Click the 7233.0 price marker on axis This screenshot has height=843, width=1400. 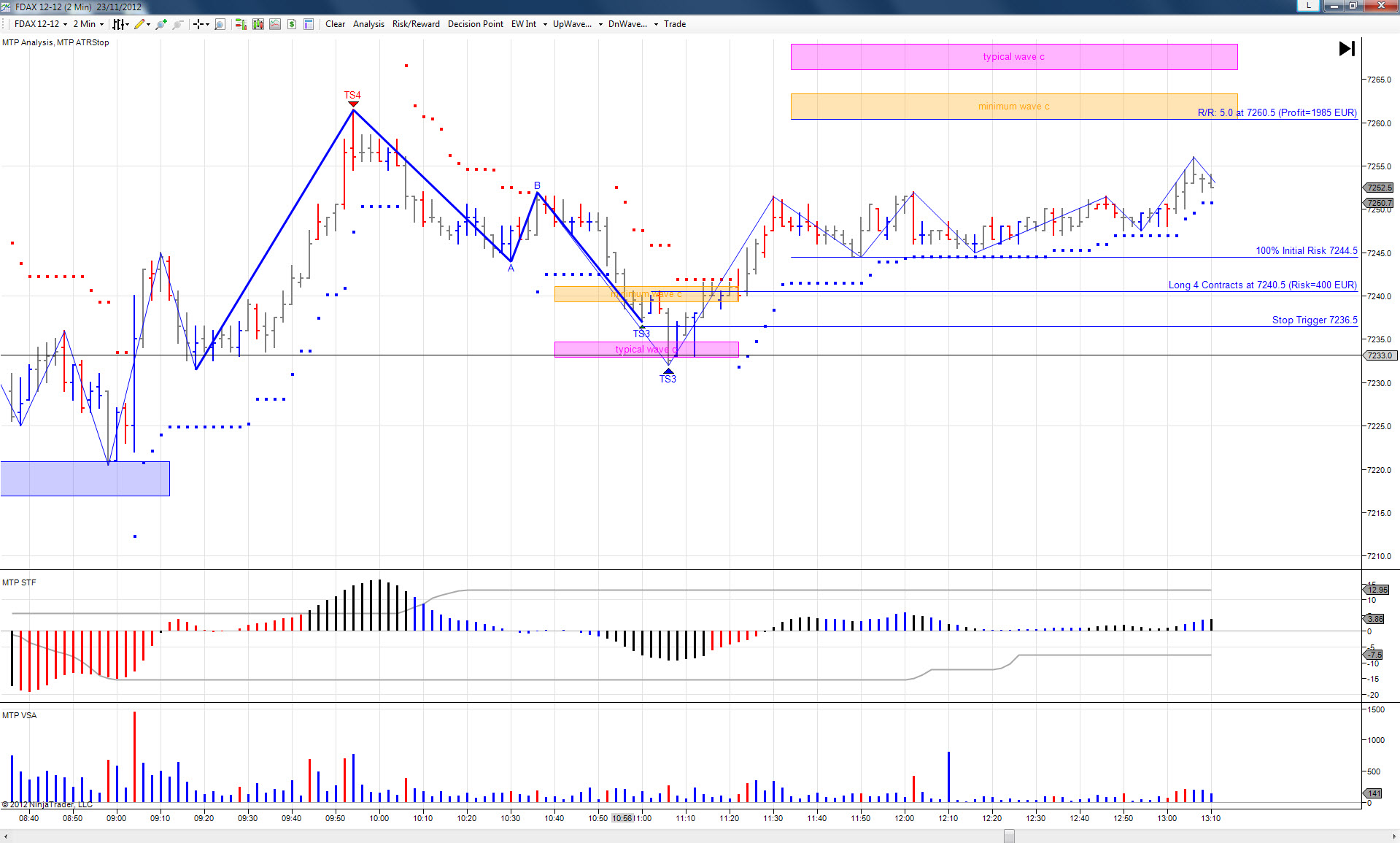pos(1378,355)
